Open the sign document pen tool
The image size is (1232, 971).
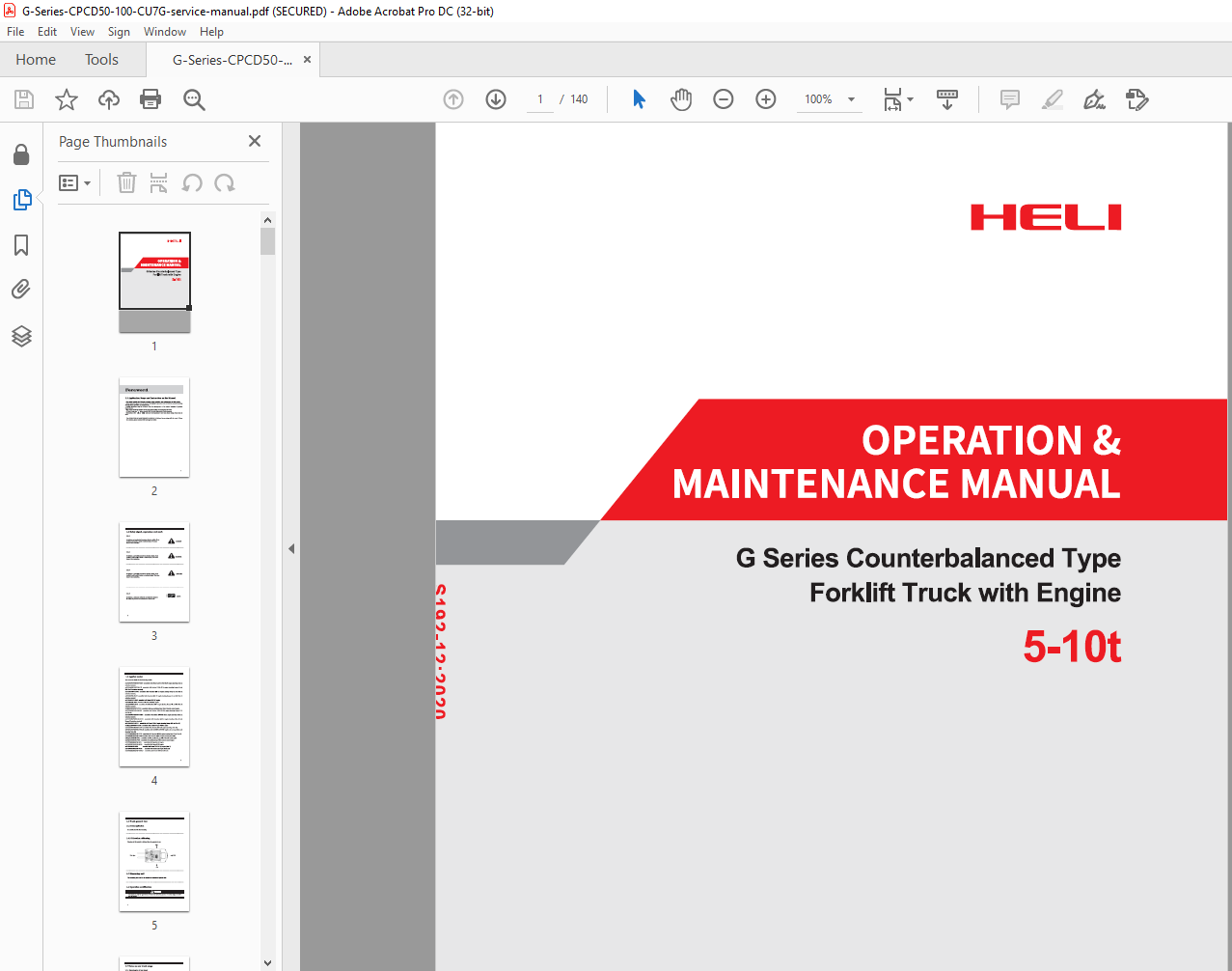(x=1094, y=99)
